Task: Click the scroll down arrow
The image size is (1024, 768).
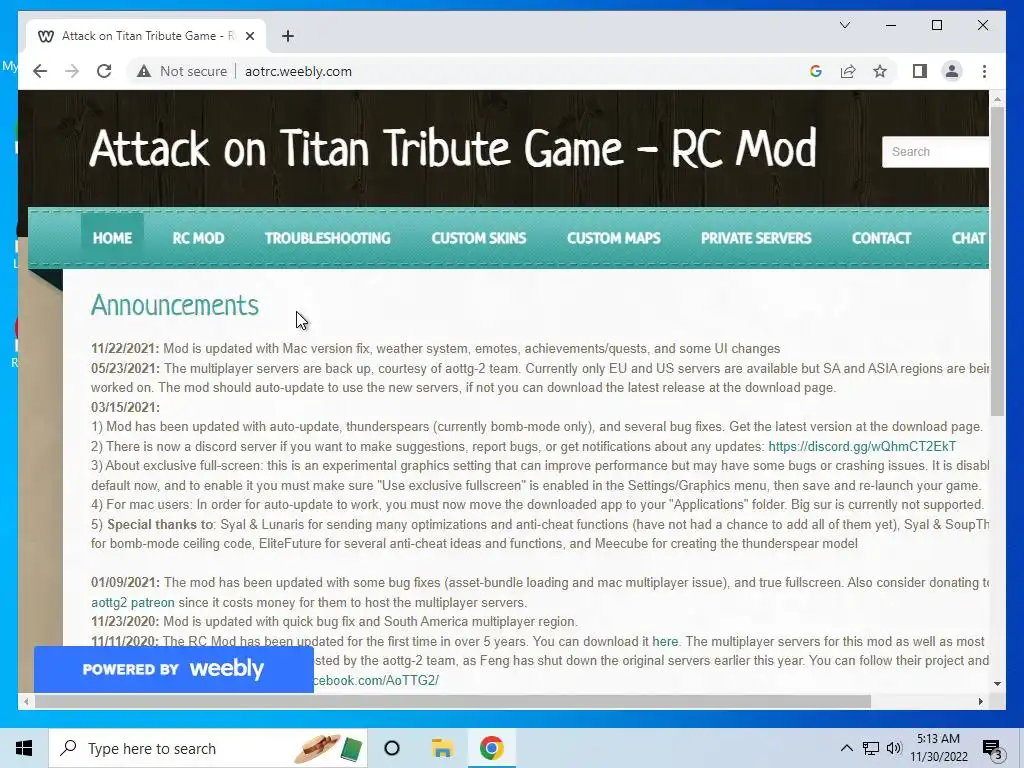Action: coord(997,684)
